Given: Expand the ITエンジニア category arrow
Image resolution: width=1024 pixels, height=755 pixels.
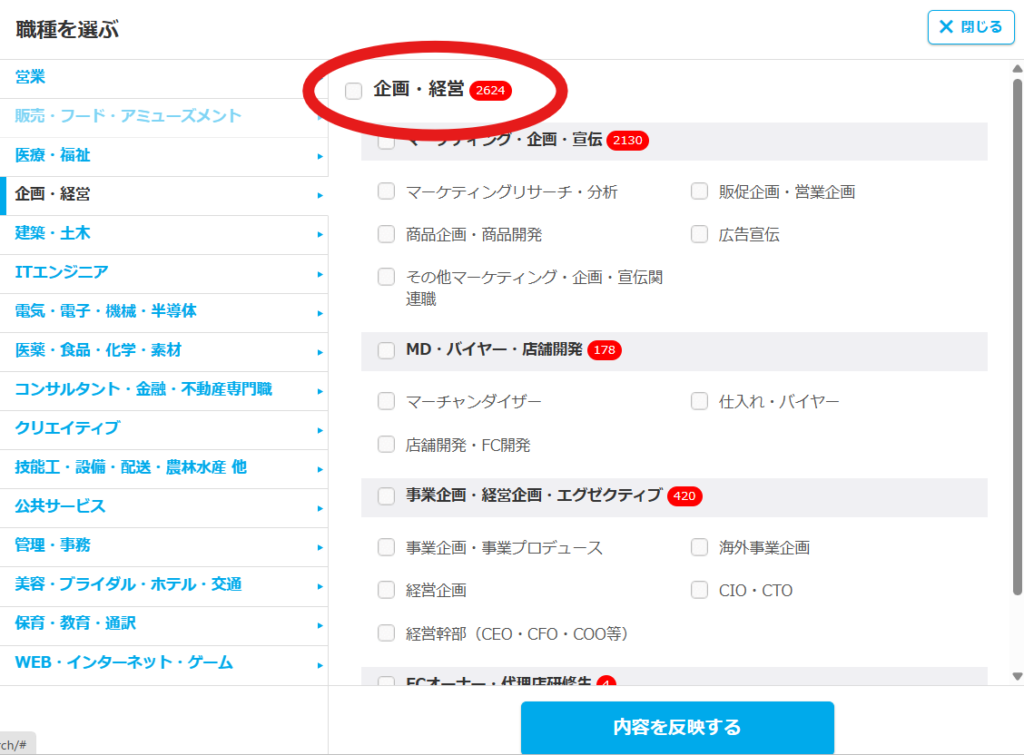Looking at the screenshot, I should click(x=319, y=273).
